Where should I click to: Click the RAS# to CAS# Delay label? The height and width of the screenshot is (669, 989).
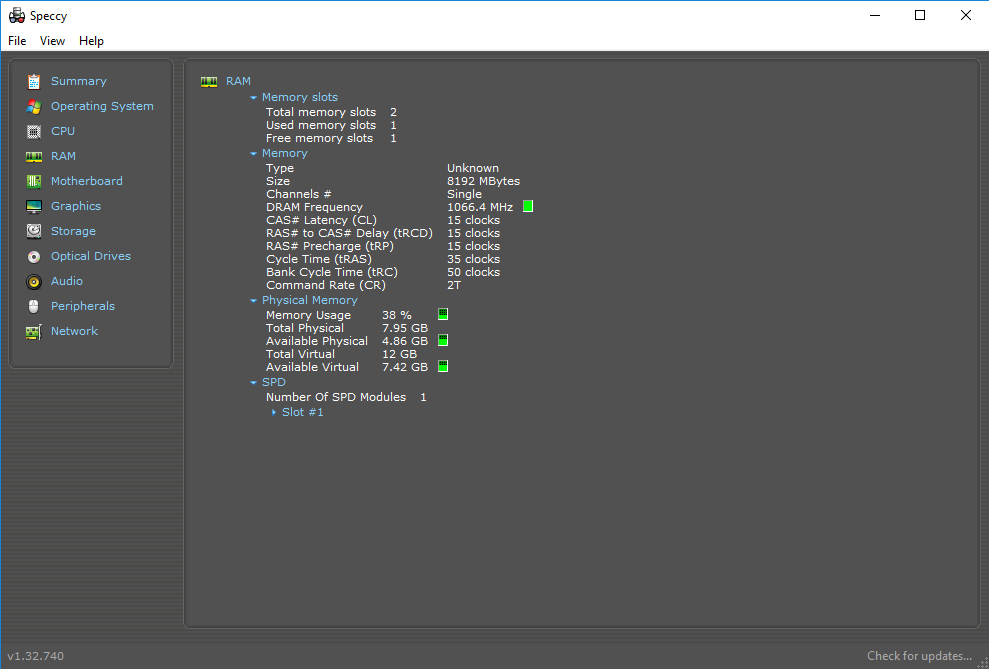coord(349,233)
